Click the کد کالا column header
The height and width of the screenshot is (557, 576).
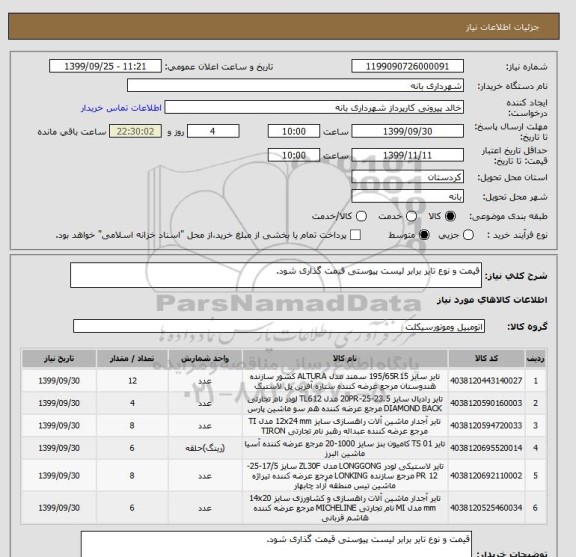pyautogui.click(x=486, y=359)
